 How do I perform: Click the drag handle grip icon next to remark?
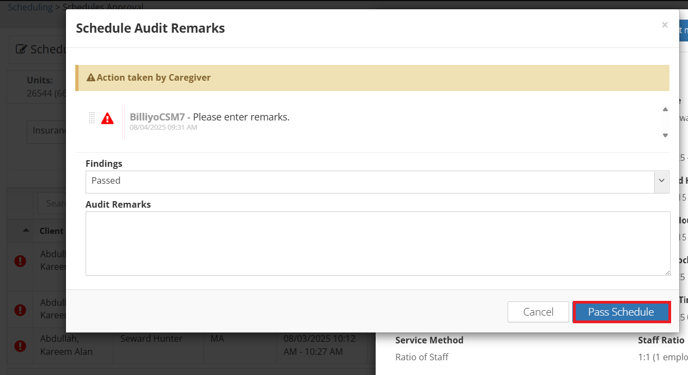92,118
